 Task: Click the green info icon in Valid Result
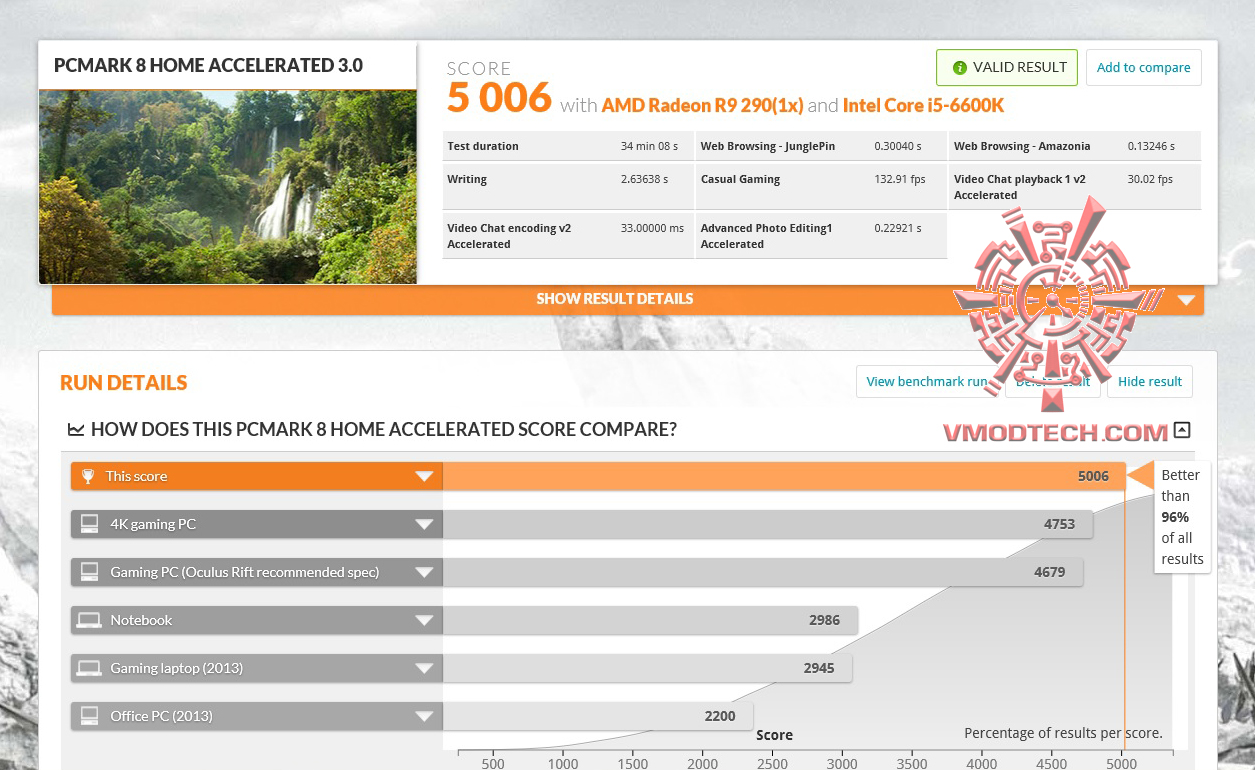959,68
